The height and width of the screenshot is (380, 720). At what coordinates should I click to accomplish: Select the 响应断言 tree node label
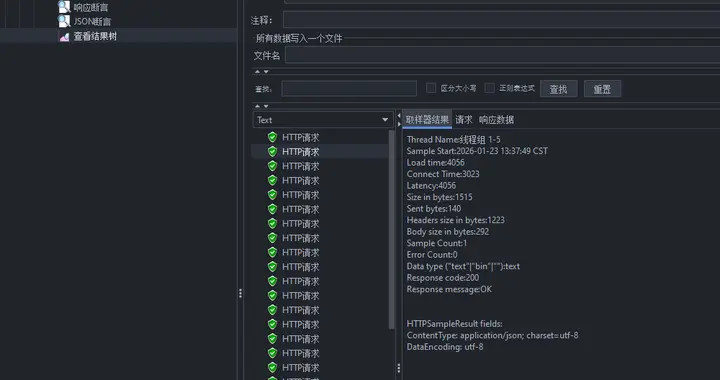(91, 7)
